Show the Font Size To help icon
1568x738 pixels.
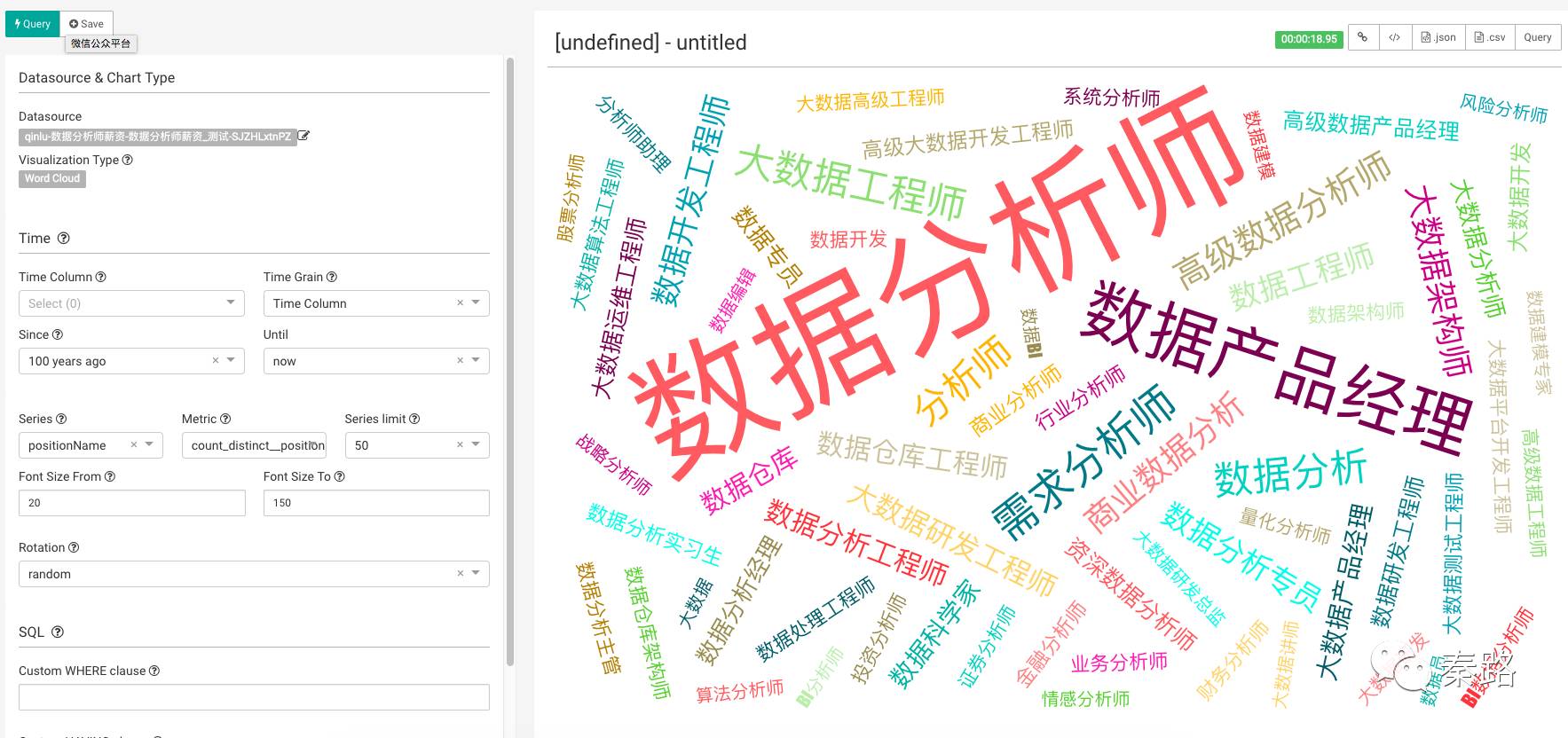click(340, 476)
